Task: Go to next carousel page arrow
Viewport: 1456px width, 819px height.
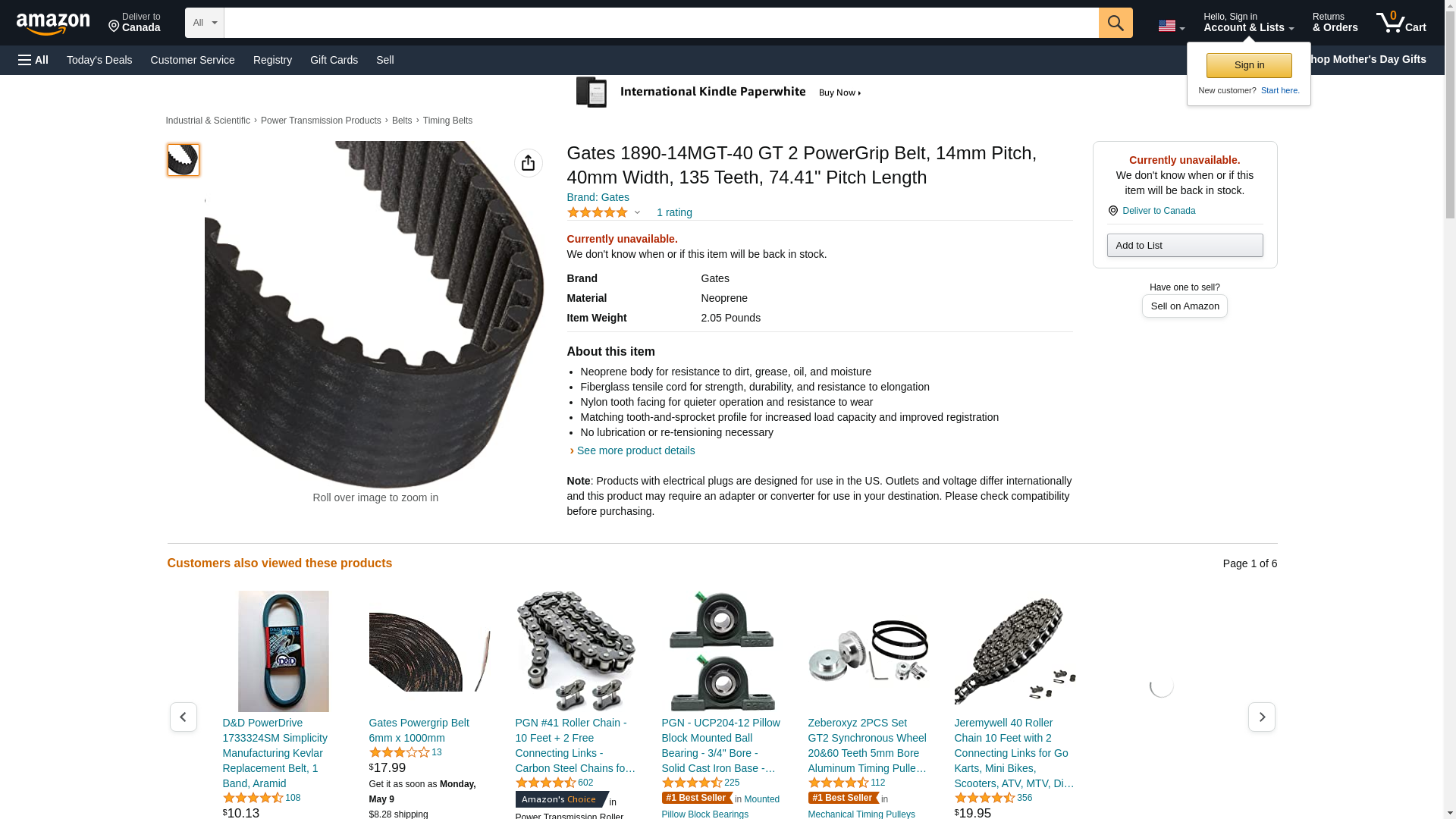Action: 1262,717
